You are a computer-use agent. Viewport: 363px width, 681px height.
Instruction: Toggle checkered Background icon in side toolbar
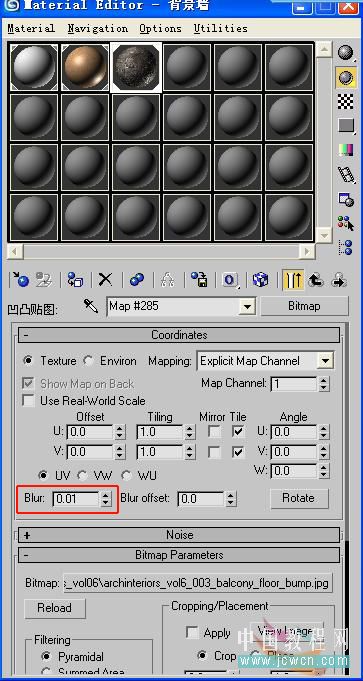pos(346,102)
